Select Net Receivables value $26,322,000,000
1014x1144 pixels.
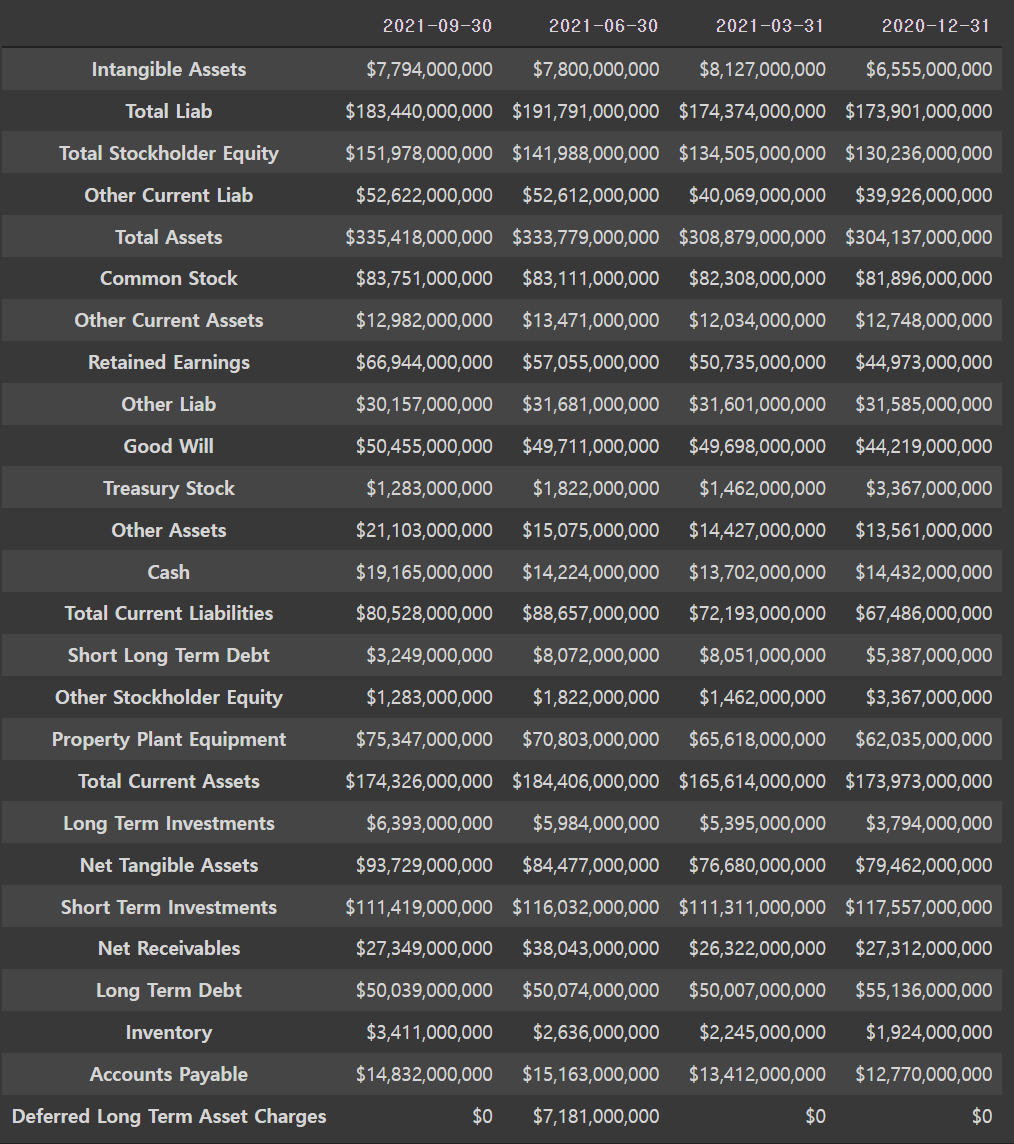pyautogui.click(x=757, y=948)
